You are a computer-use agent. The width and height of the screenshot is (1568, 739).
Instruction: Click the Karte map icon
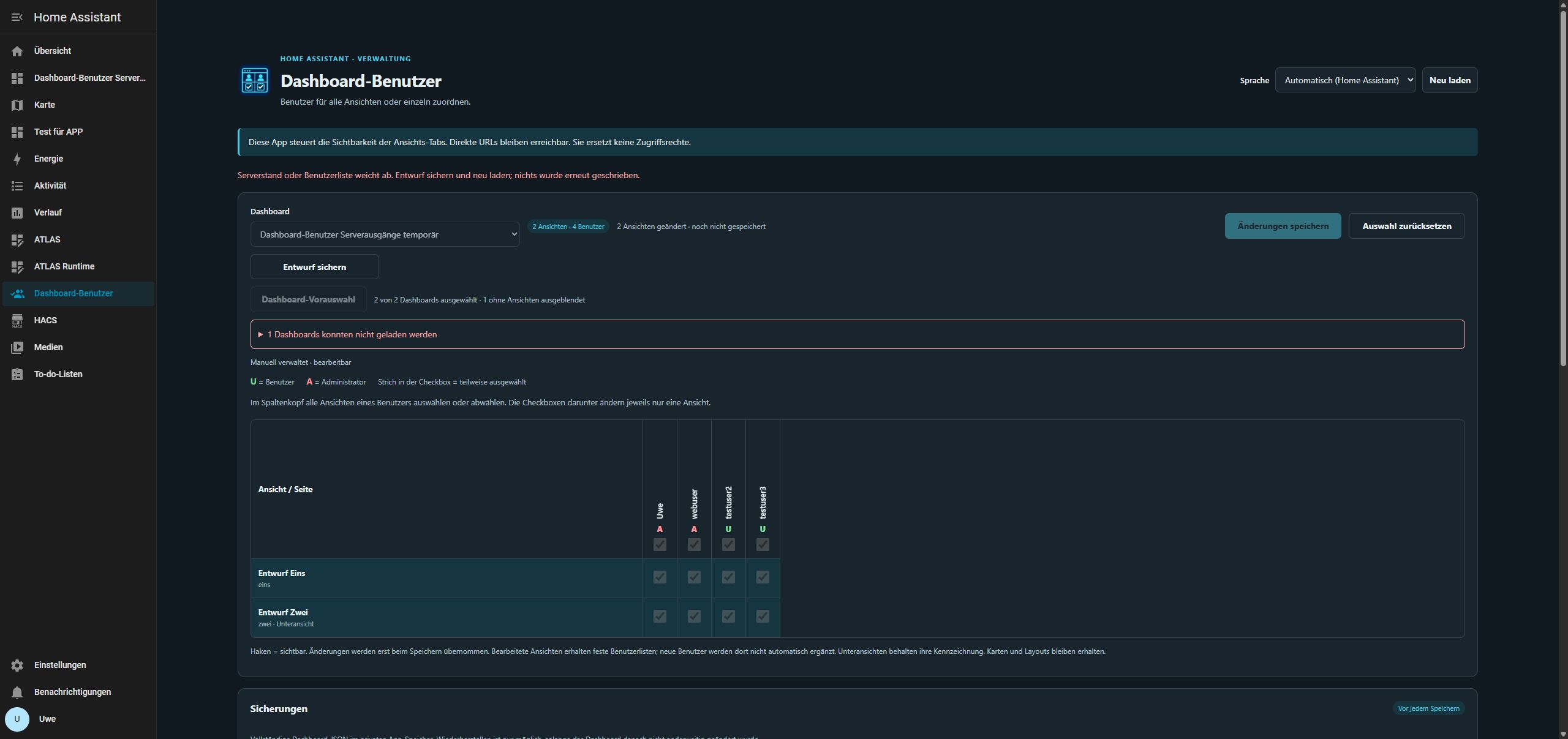pos(17,105)
